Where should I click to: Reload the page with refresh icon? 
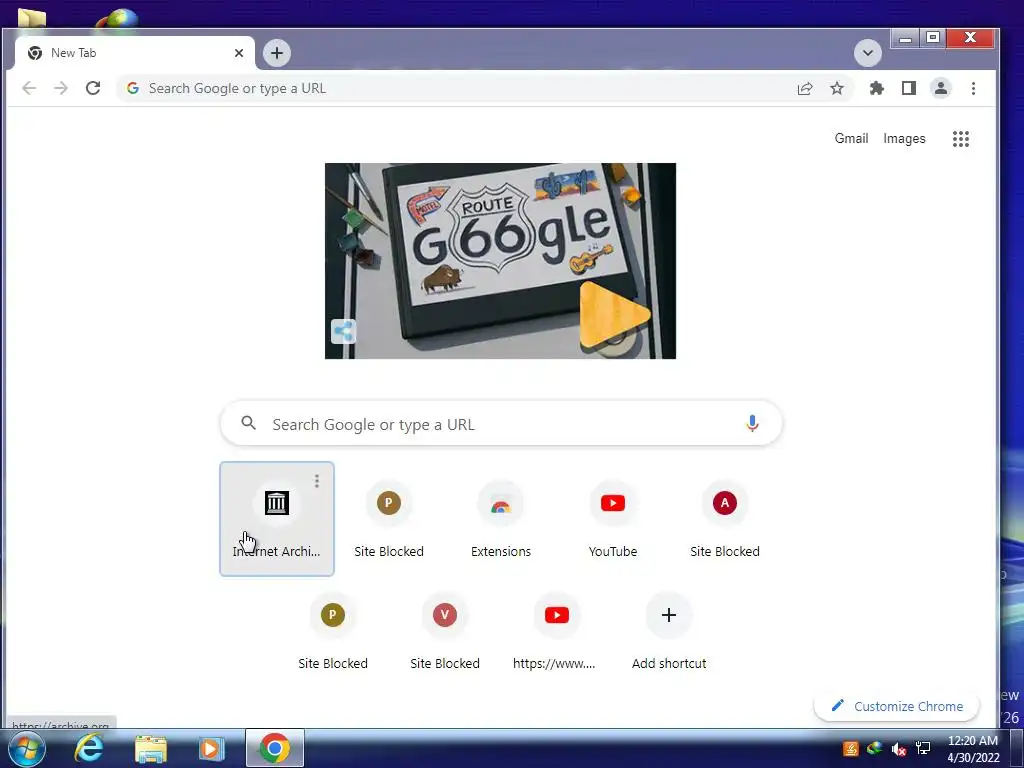[x=93, y=88]
